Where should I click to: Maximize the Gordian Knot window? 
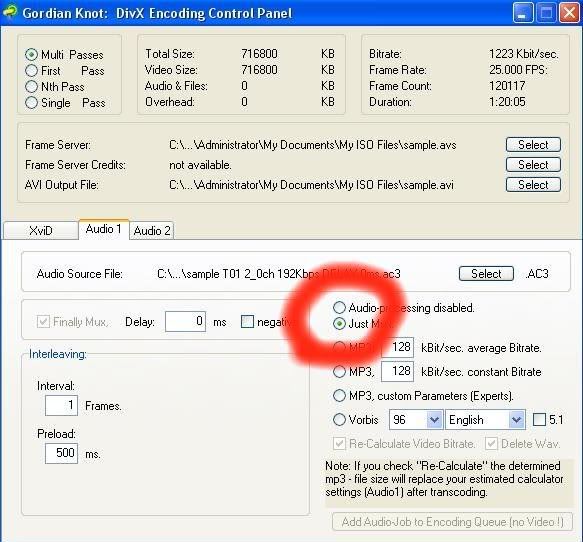[546, 13]
